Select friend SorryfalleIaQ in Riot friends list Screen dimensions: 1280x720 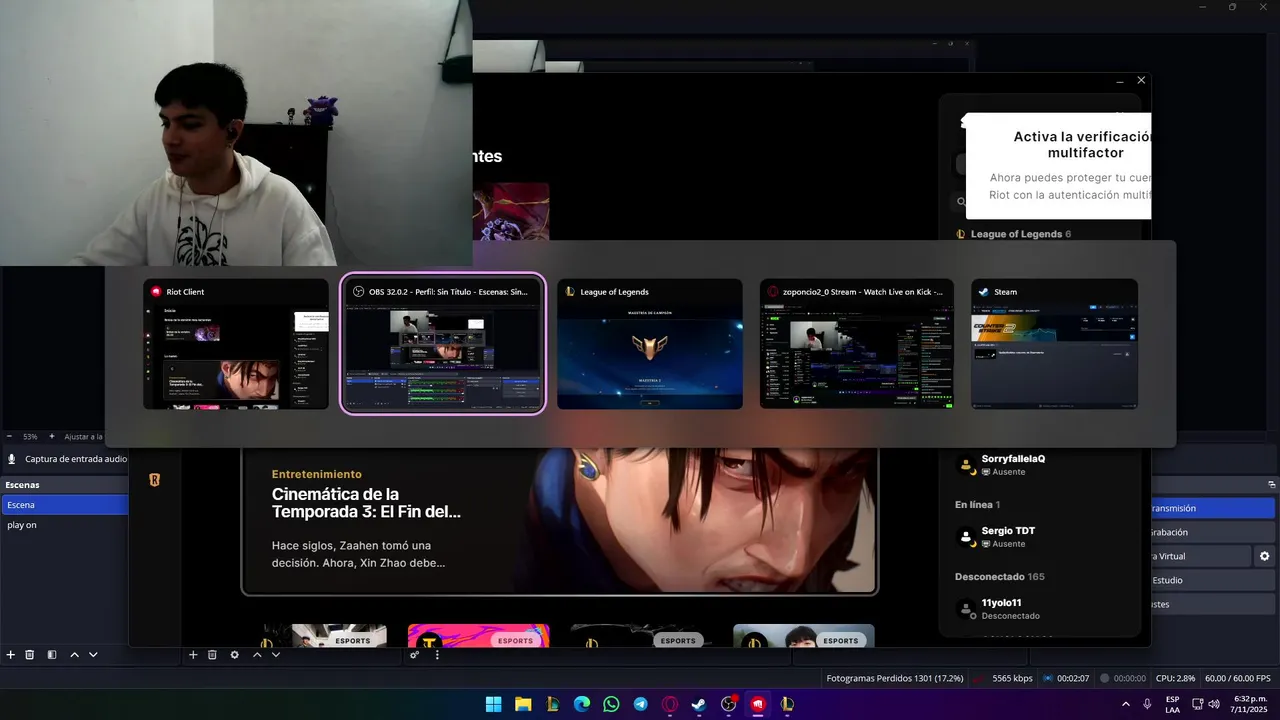pyautogui.click(x=1040, y=464)
